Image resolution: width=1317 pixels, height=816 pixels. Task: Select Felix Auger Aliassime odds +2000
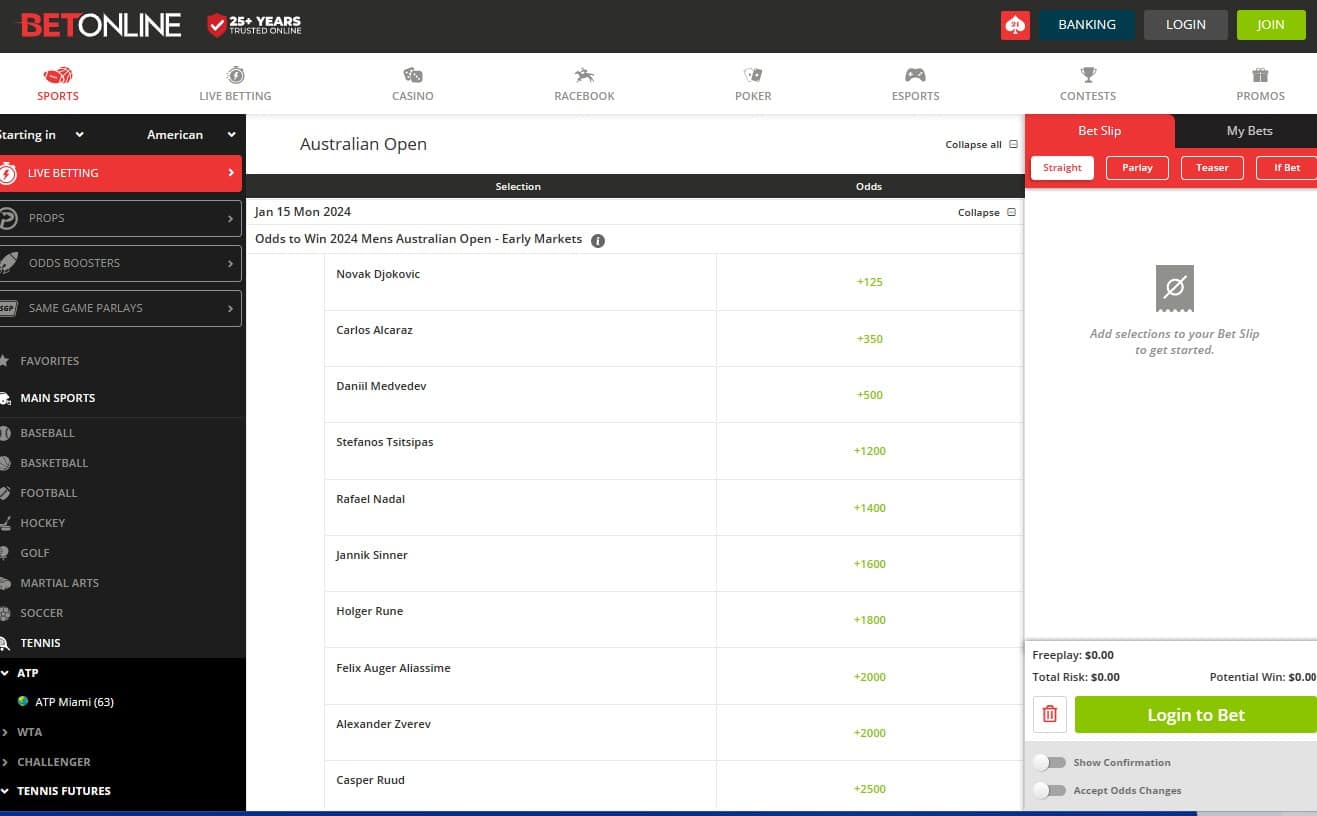870,677
